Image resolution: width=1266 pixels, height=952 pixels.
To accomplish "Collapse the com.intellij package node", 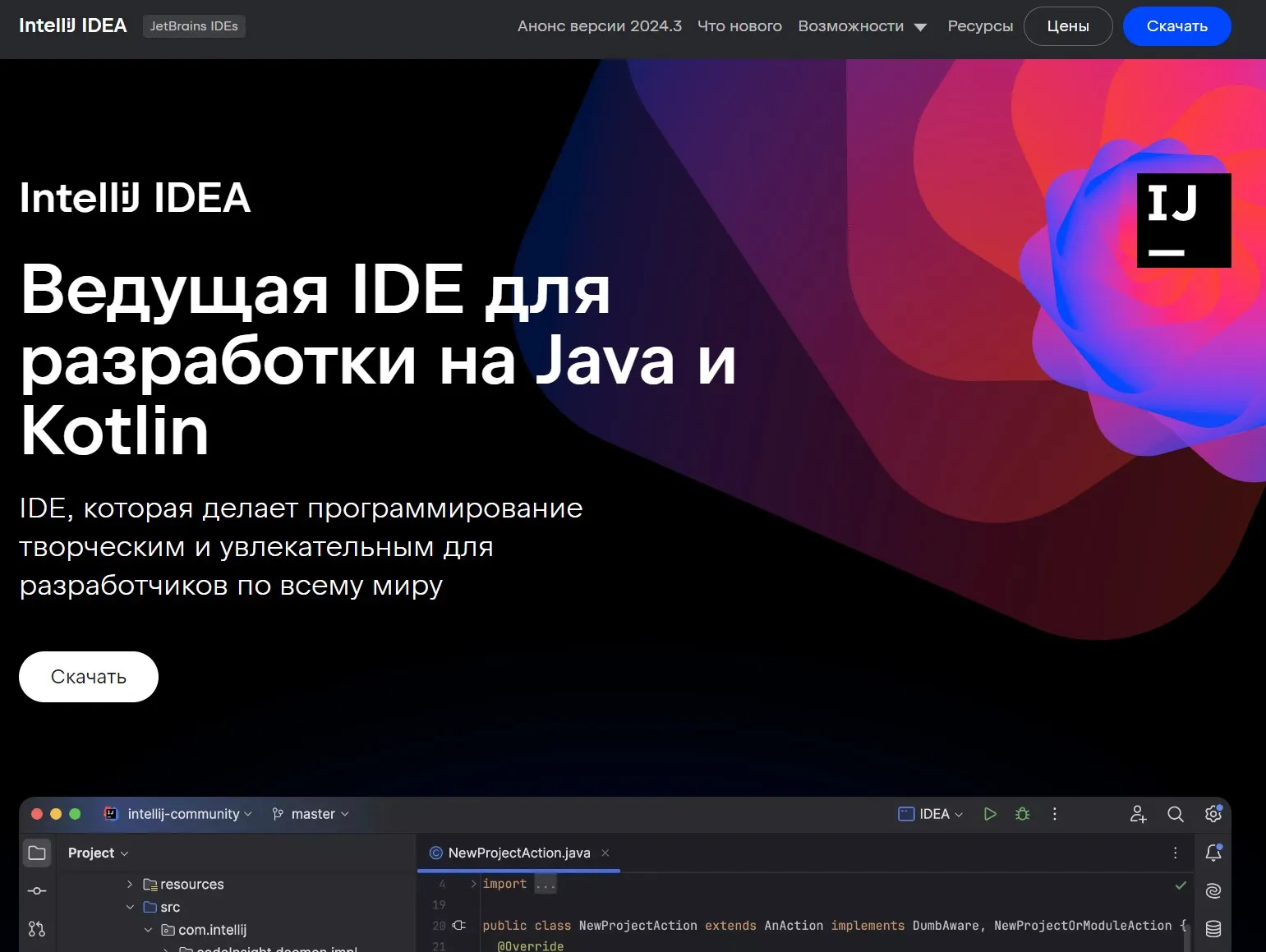I will pyautogui.click(x=148, y=930).
